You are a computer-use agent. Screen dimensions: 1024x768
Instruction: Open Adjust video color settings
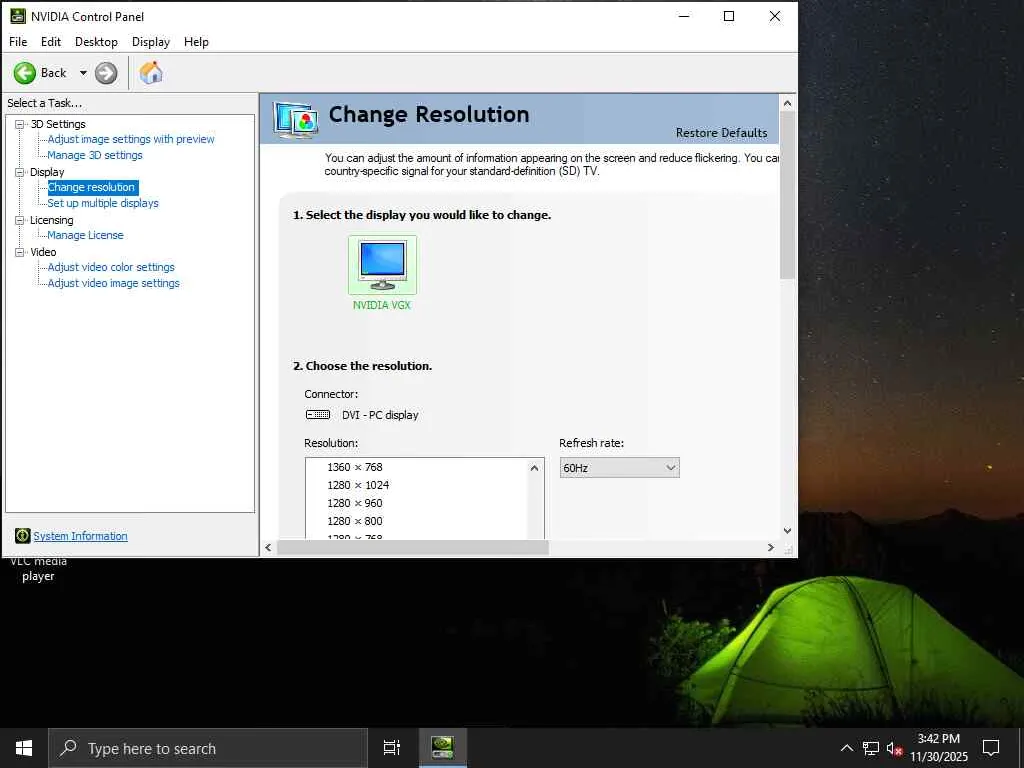point(111,267)
